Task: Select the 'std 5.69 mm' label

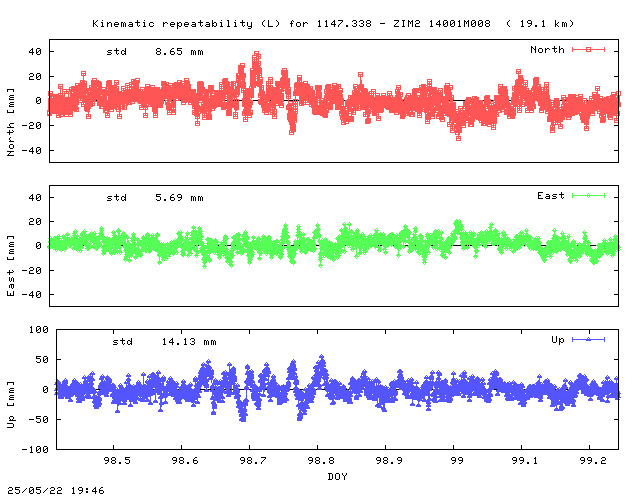Action: coord(155,198)
